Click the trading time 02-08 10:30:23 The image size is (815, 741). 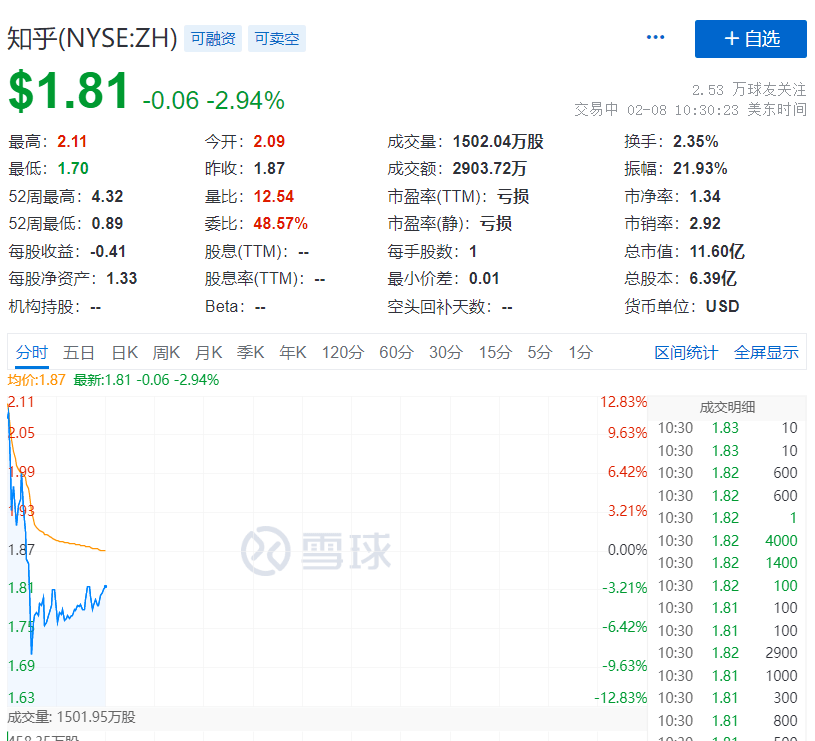tap(682, 110)
